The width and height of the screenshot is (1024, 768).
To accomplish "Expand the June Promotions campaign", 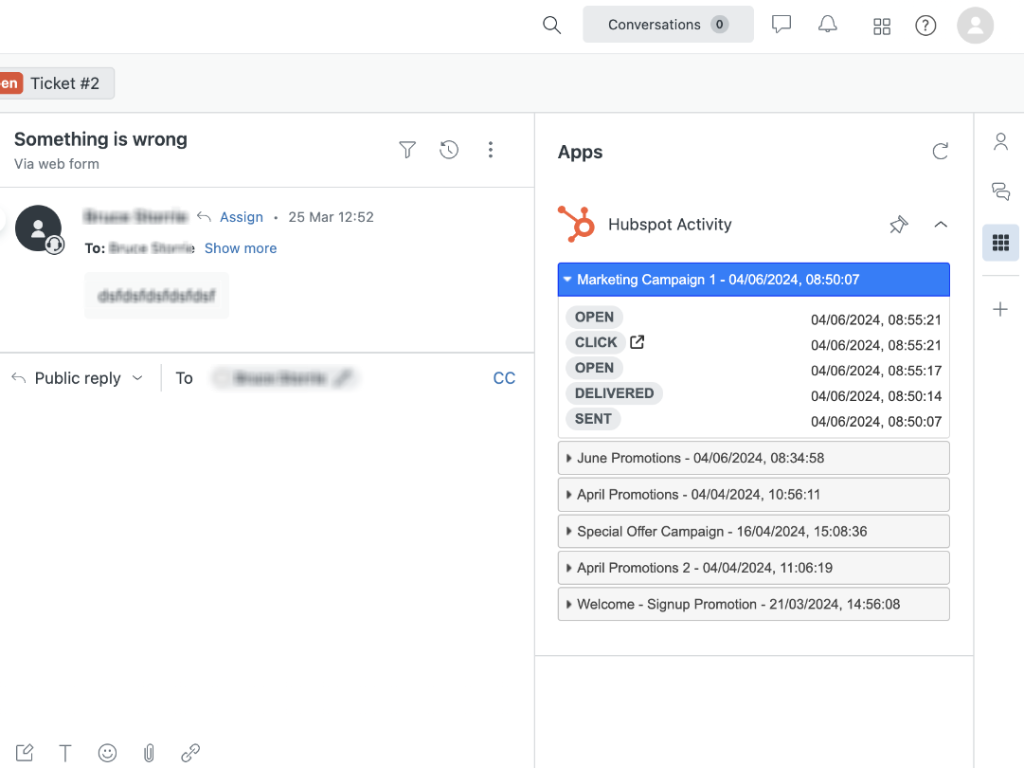I will pyautogui.click(x=570, y=458).
